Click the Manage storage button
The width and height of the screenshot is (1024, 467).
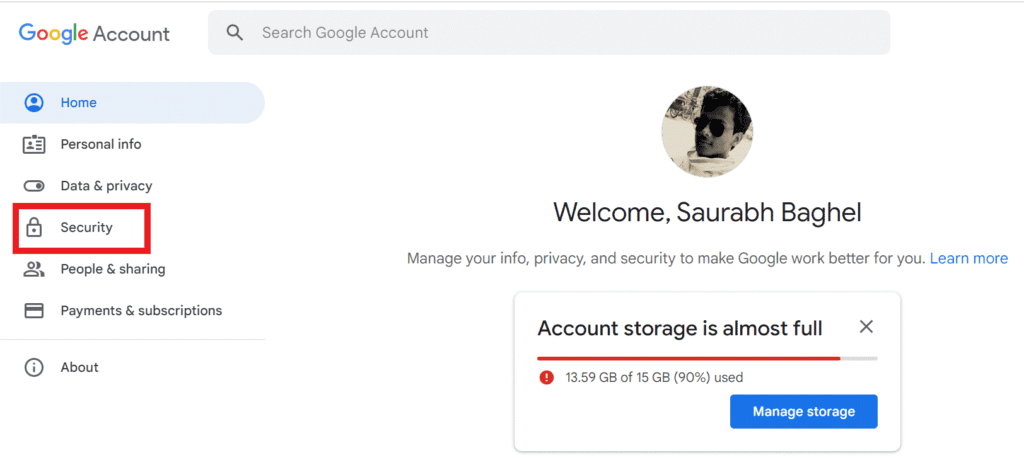tap(803, 411)
